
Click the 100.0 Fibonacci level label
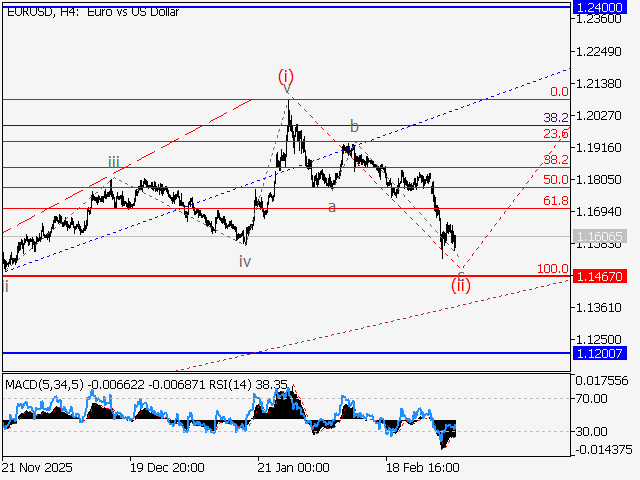553,269
